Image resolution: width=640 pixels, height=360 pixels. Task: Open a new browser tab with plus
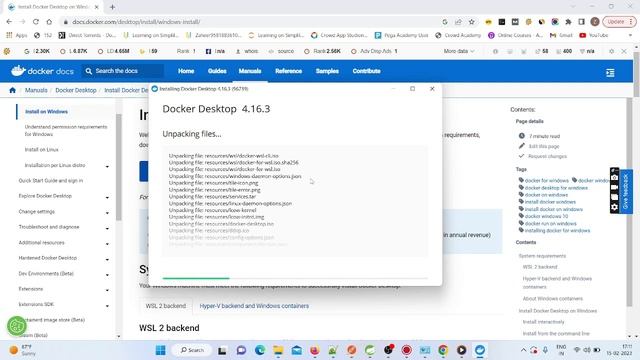point(112,7)
